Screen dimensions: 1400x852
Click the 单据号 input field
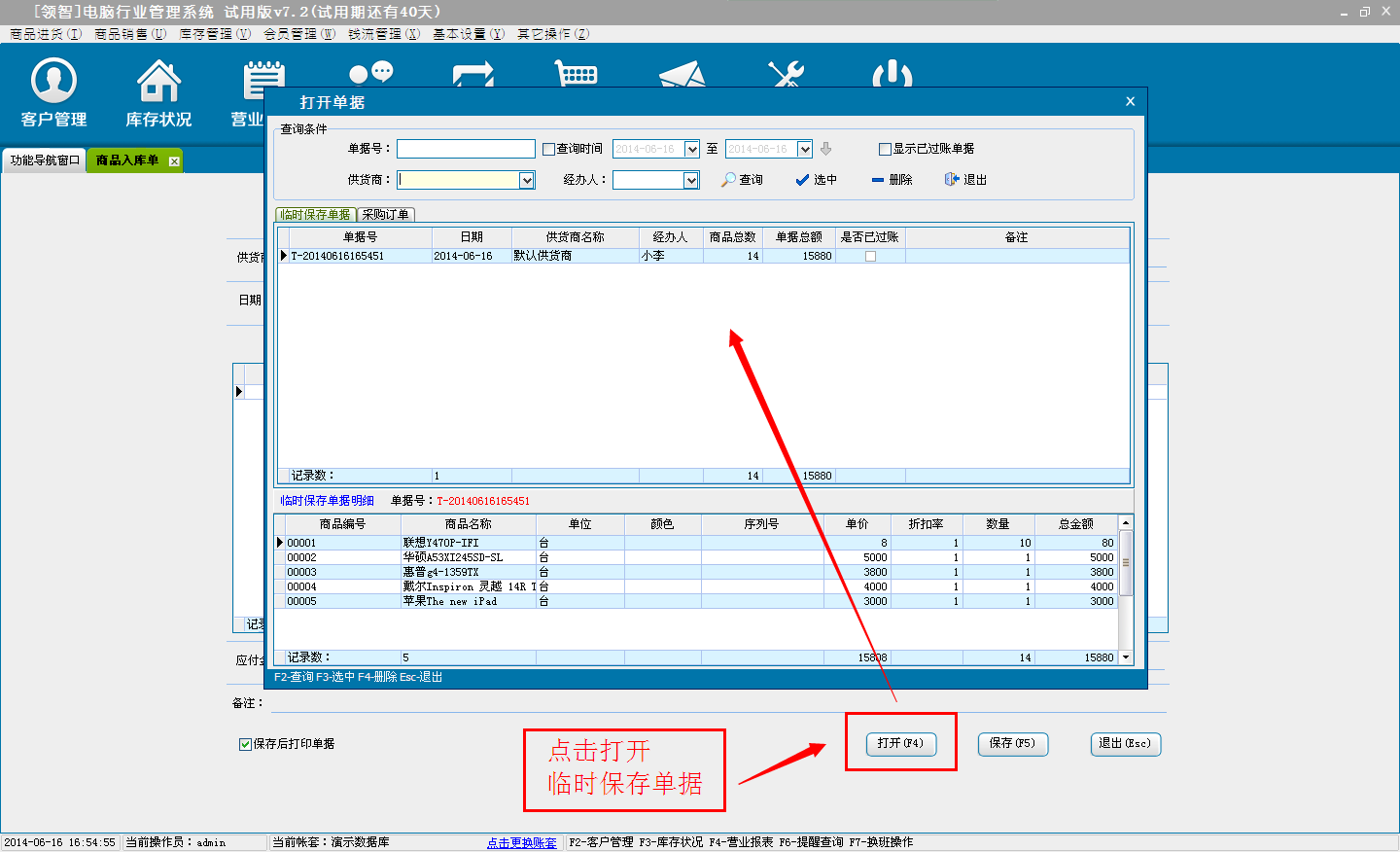pos(466,149)
